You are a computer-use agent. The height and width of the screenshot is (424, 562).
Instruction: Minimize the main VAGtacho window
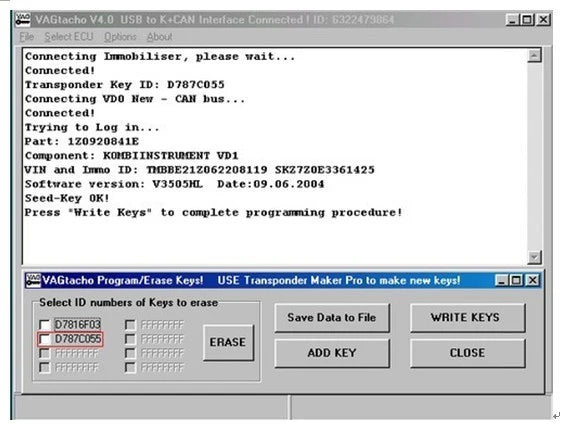coord(512,20)
